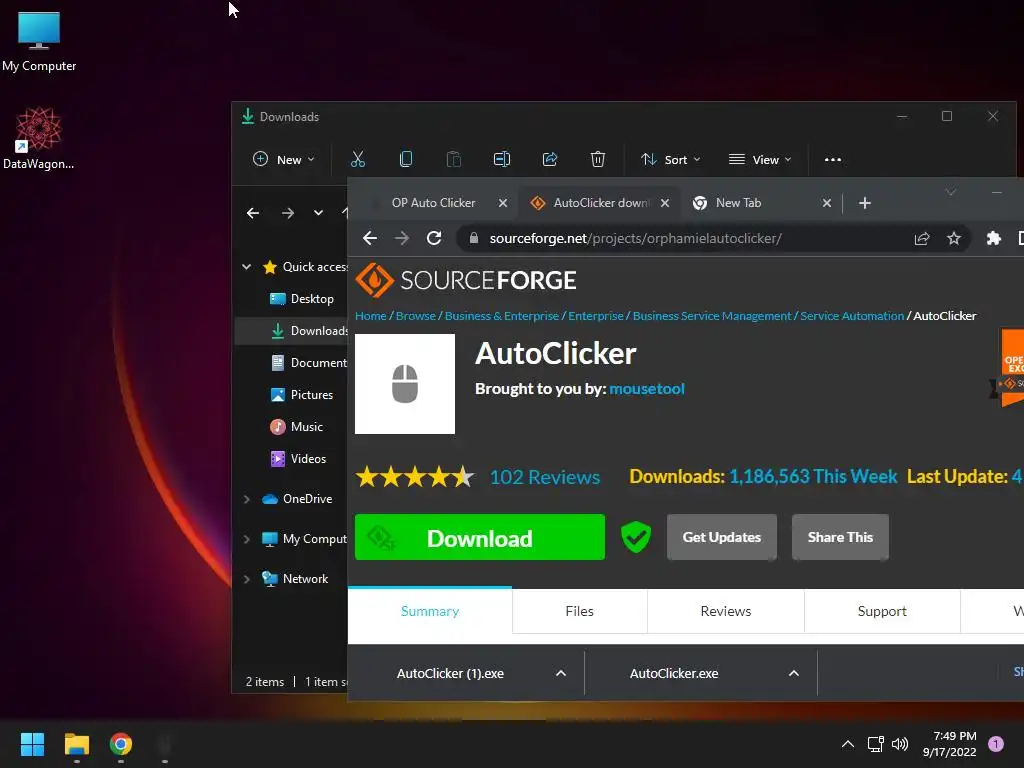The height and width of the screenshot is (768, 1024).
Task: Click the padlock site info icon
Action: [x=474, y=238]
